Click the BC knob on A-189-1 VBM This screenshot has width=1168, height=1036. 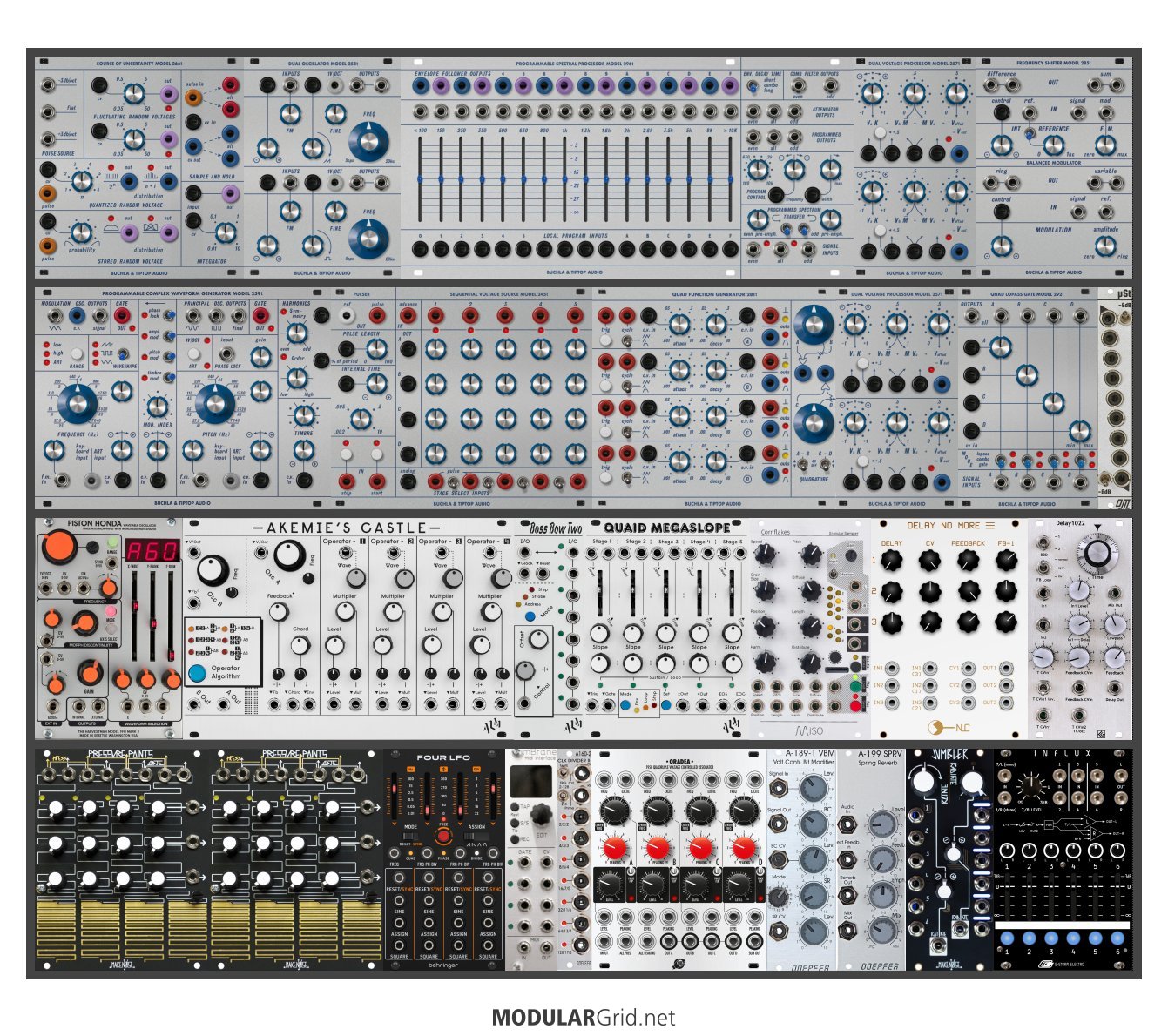[x=814, y=825]
